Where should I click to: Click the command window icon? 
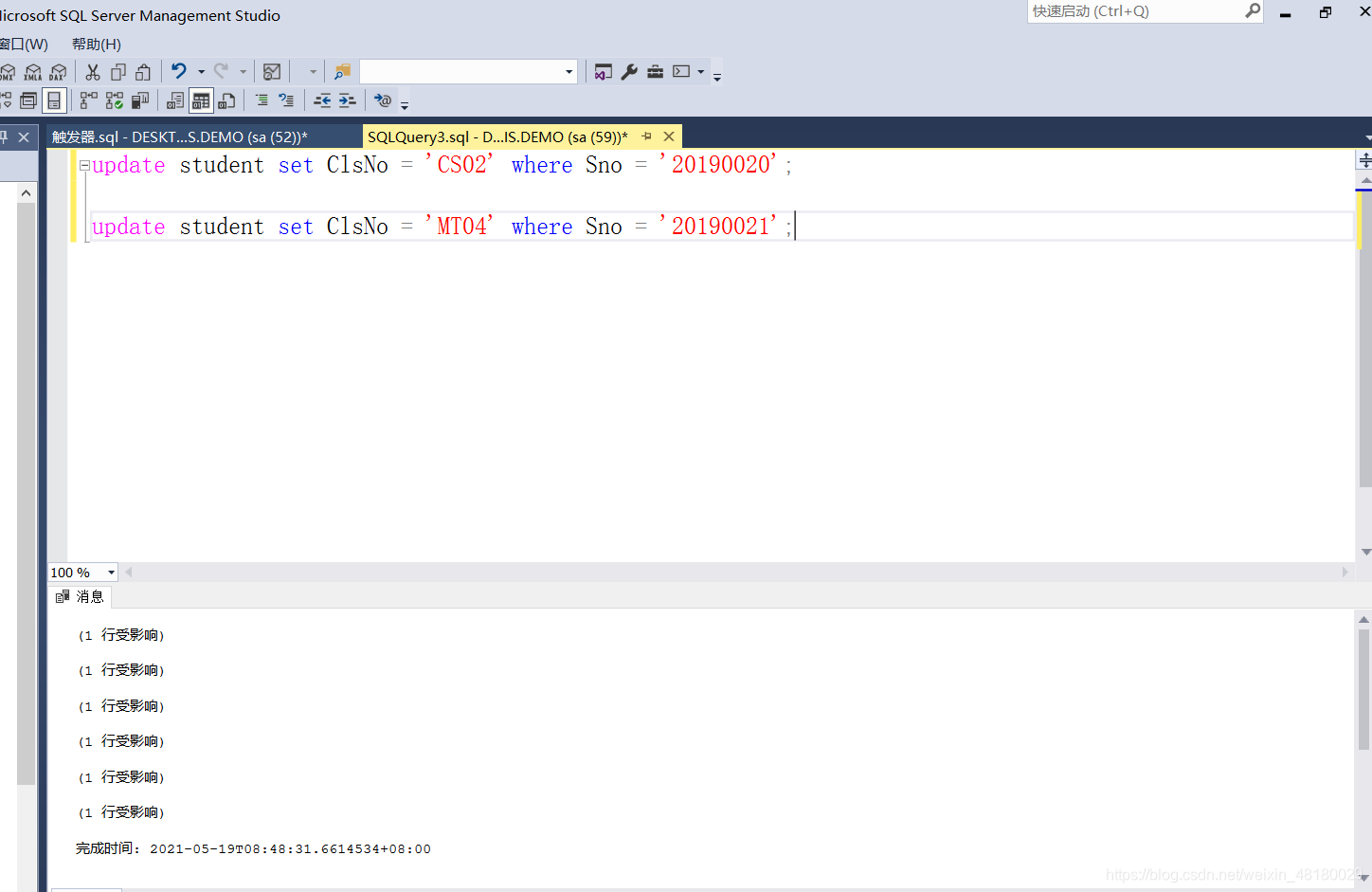681,71
